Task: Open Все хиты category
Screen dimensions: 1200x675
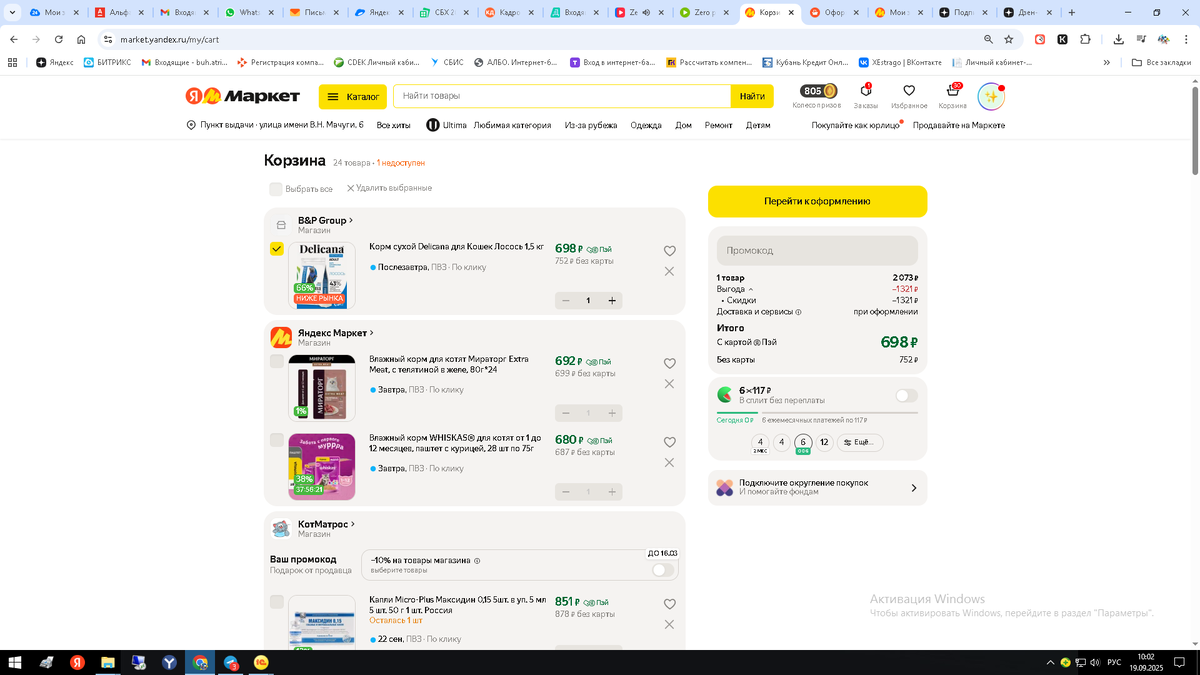Action: (x=393, y=125)
